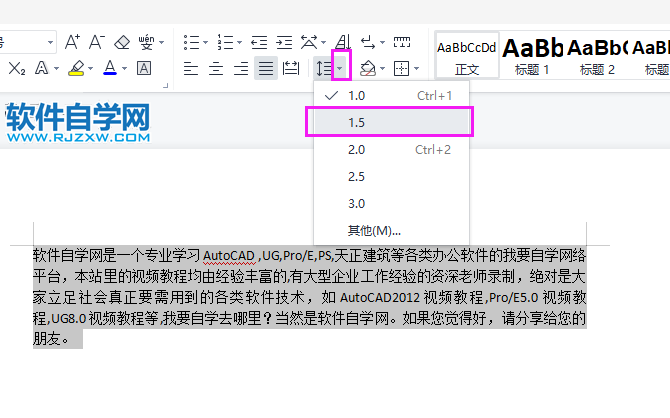Screen dimensions: 670x418
Task: Click the borders grid icon
Action: (402, 68)
